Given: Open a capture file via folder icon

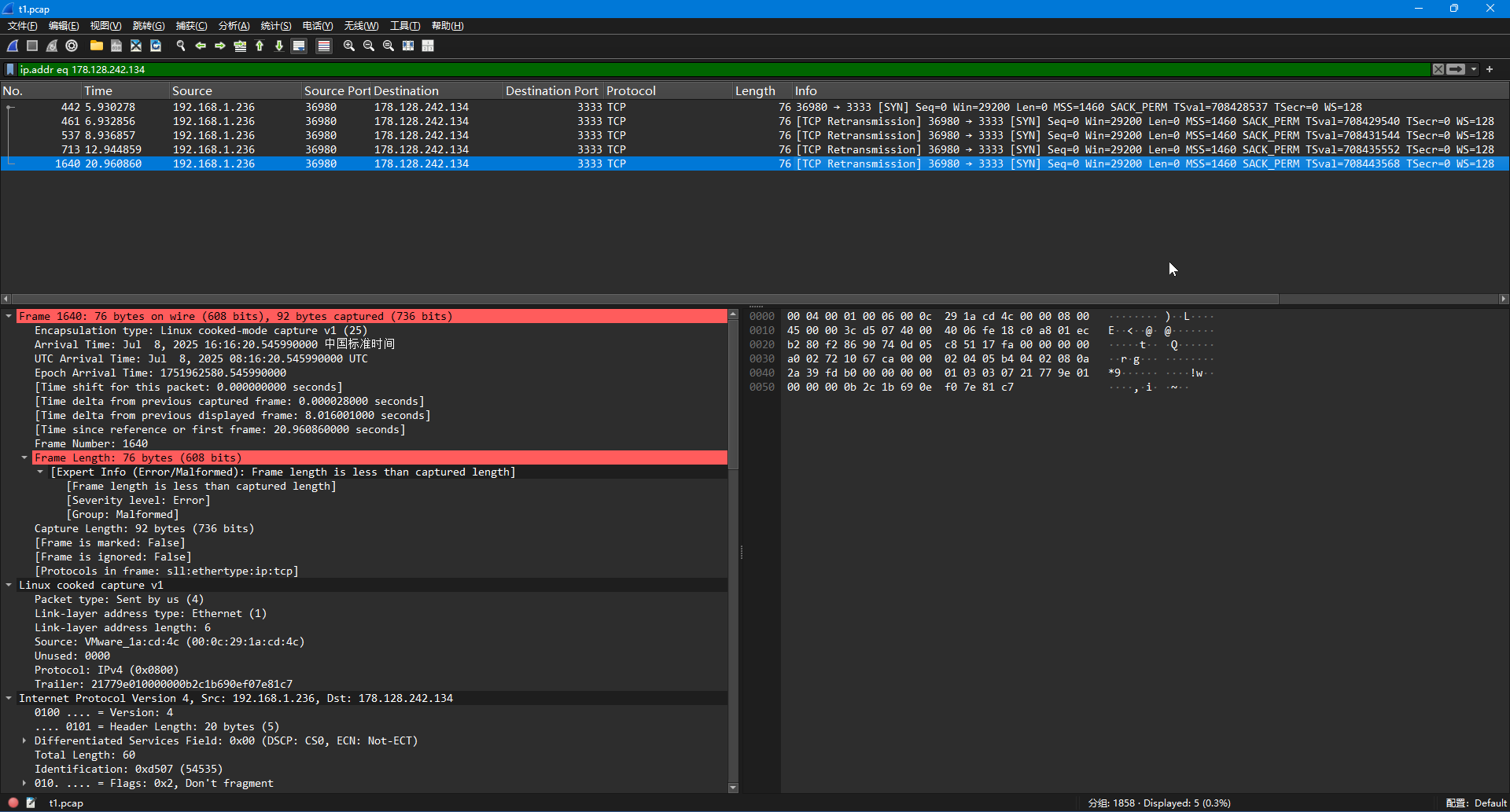Looking at the screenshot, I should [97, 46].
